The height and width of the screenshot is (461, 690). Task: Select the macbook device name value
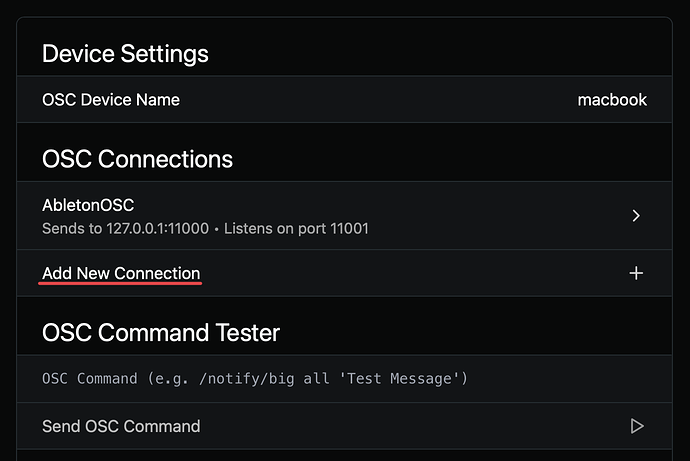612,100
